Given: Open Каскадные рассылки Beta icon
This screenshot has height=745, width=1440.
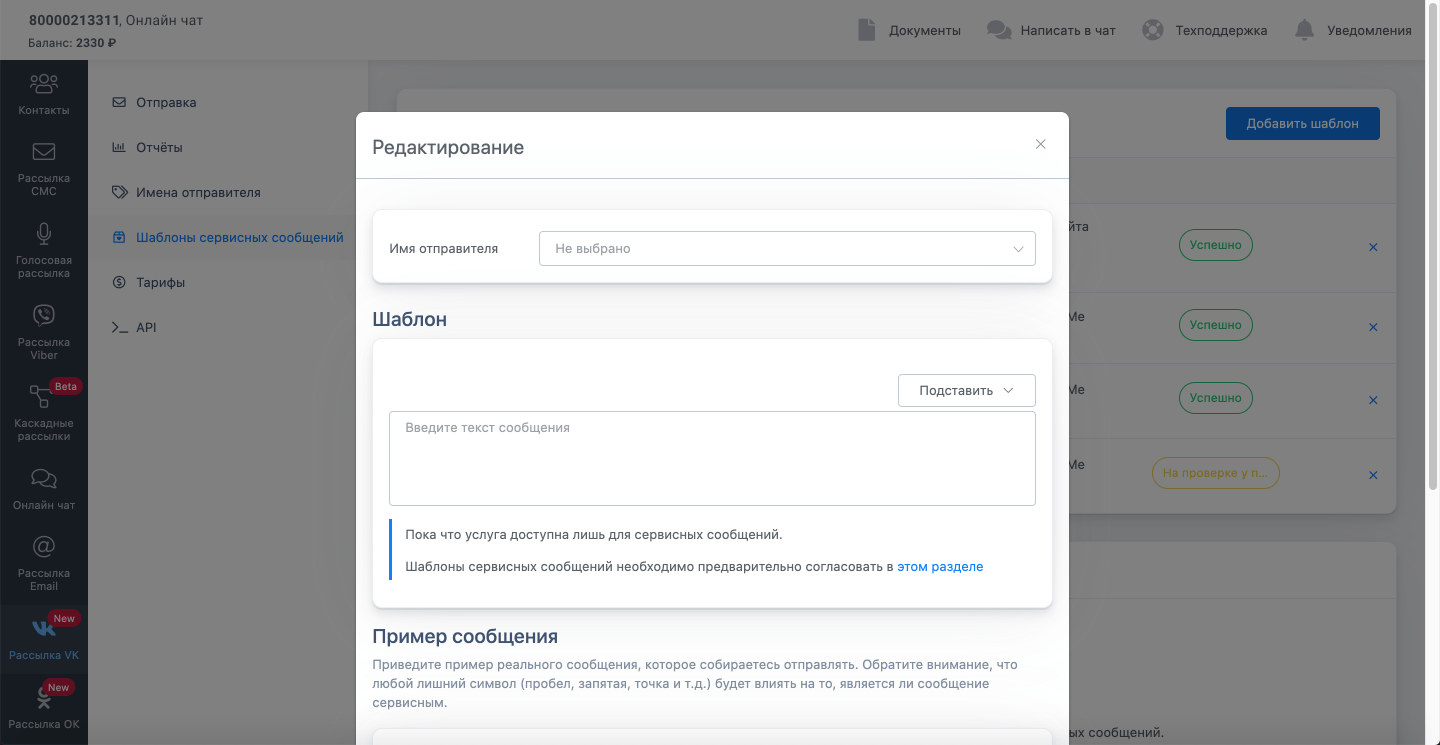Looking at the screenshot, I should (x=40, y=397).
